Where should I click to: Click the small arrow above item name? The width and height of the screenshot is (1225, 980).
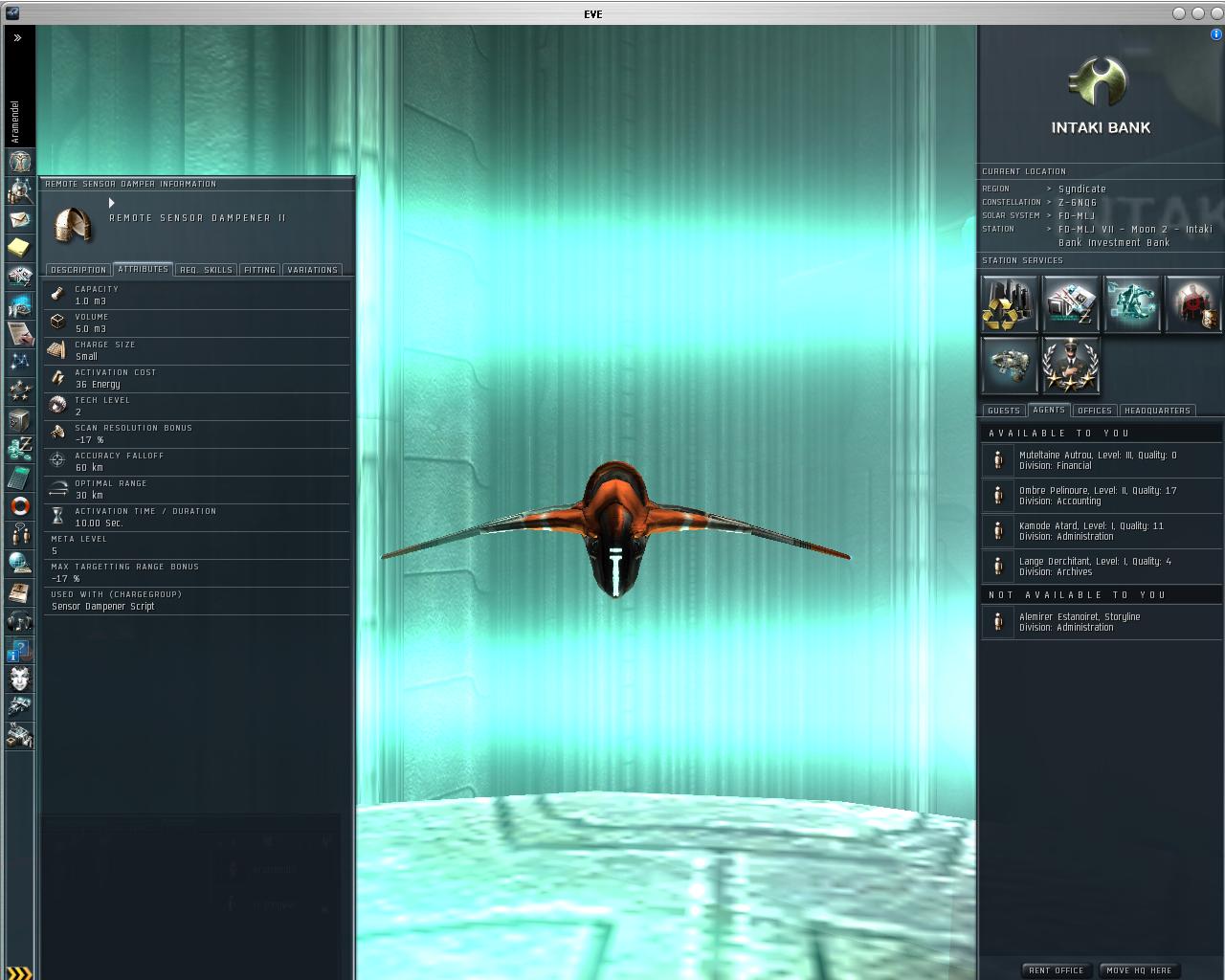click(112, 203)
